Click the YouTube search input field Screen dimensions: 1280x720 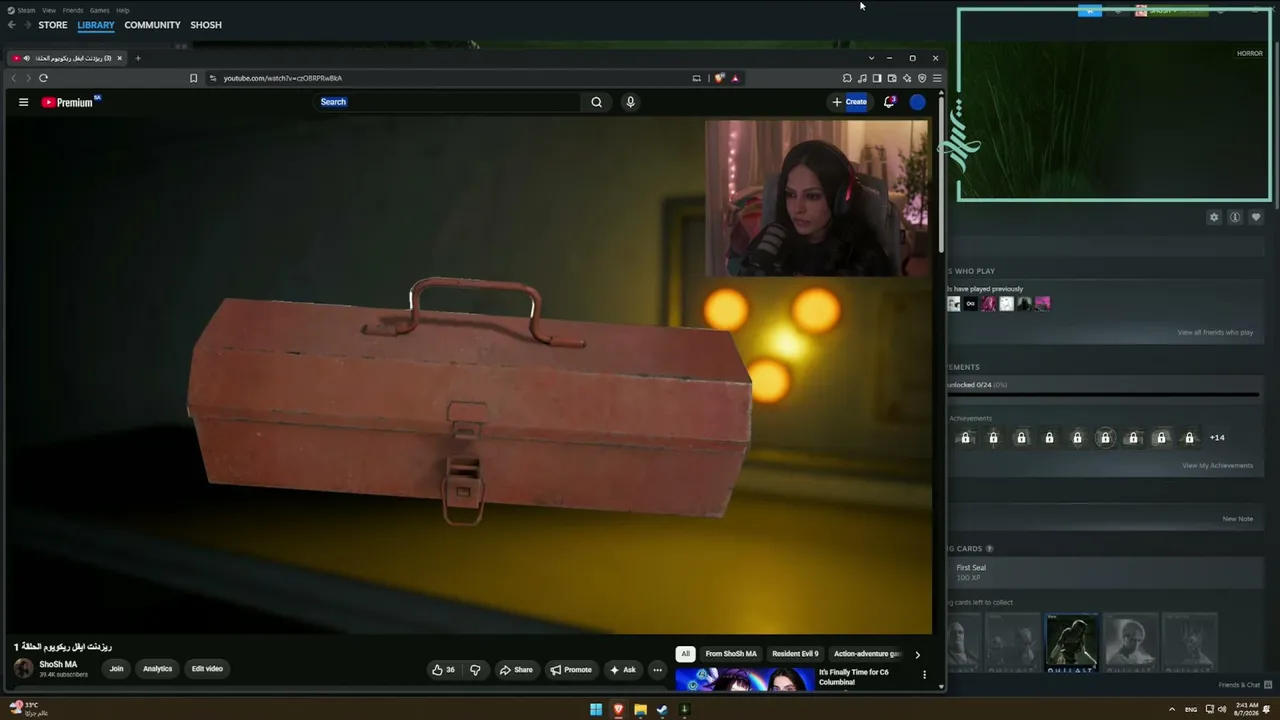(x=449, y=102)
